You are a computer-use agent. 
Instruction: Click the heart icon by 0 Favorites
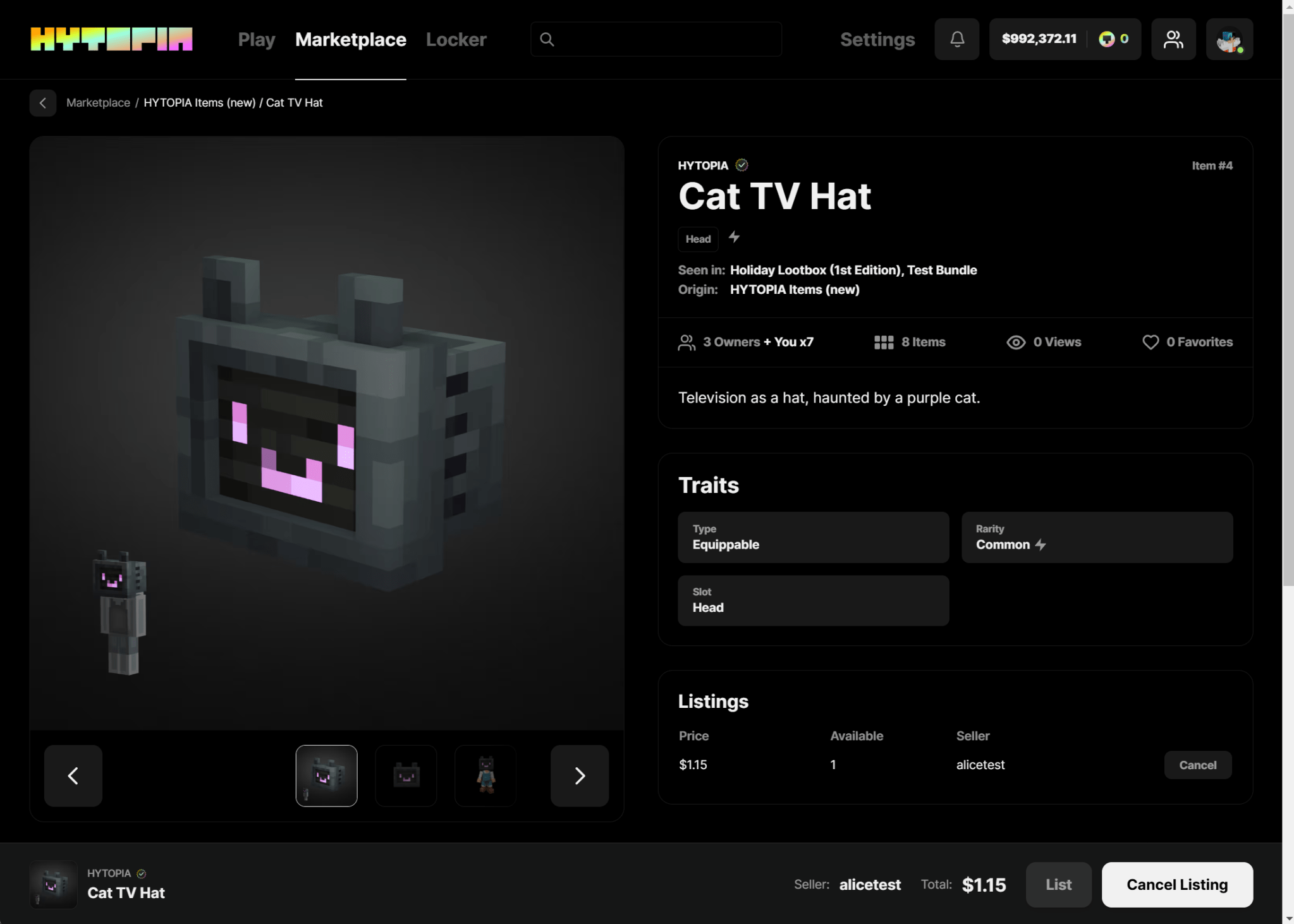click(x=1150, y=342)
